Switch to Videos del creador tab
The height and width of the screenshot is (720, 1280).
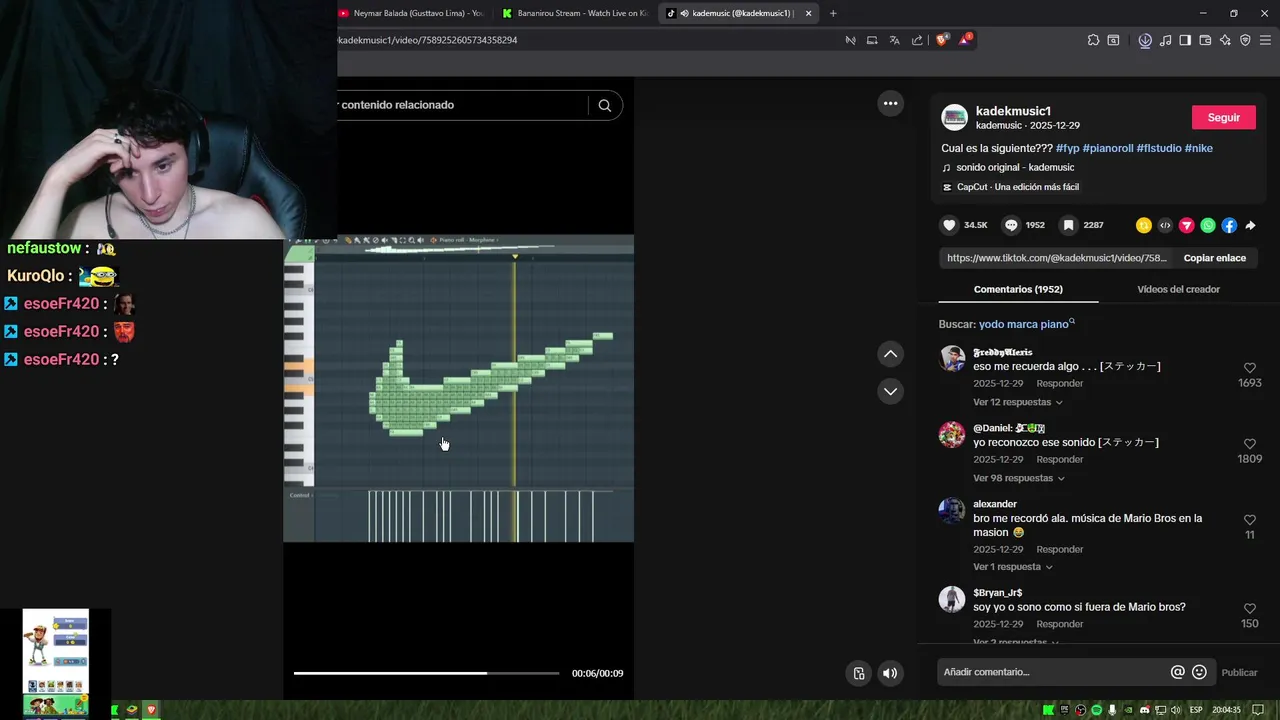1178,289
